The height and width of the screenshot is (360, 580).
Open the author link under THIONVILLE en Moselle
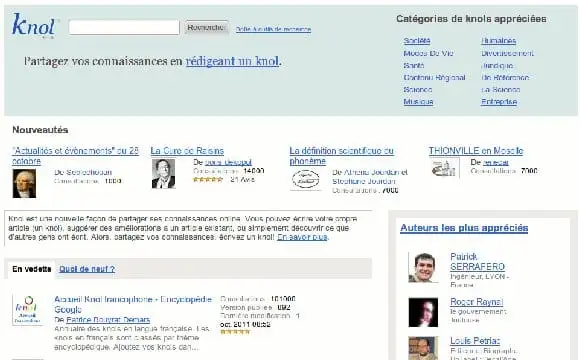tap(495, 162)
